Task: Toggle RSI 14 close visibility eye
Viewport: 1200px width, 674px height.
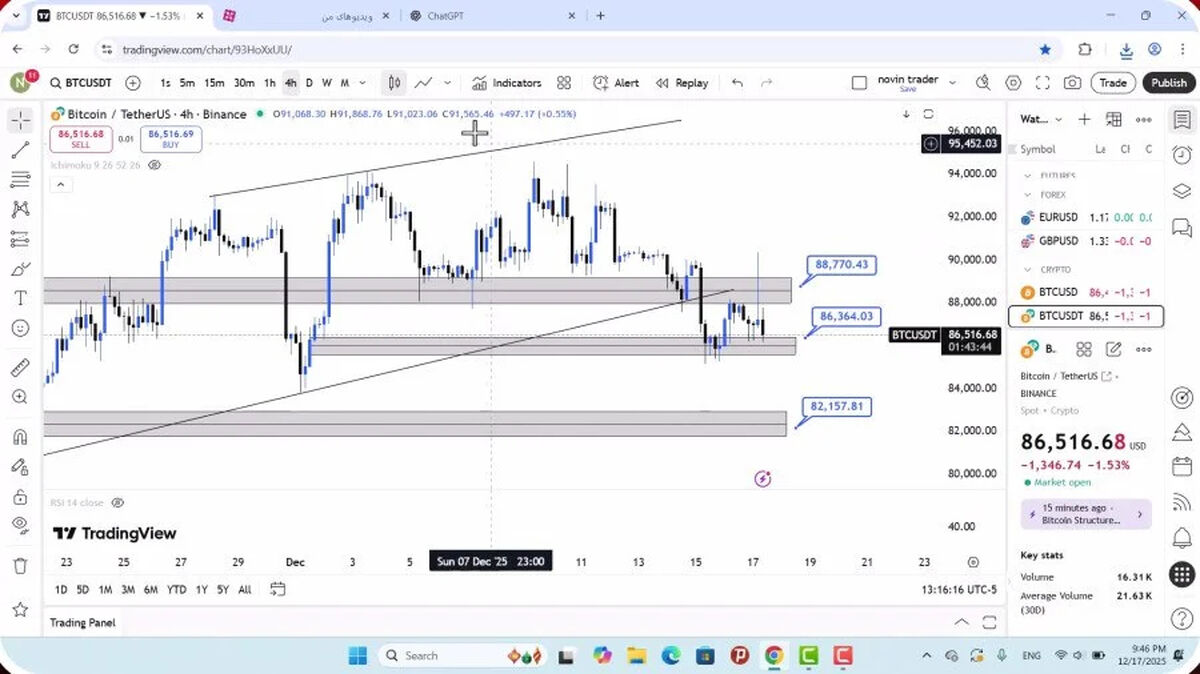Action: point(118,502)
